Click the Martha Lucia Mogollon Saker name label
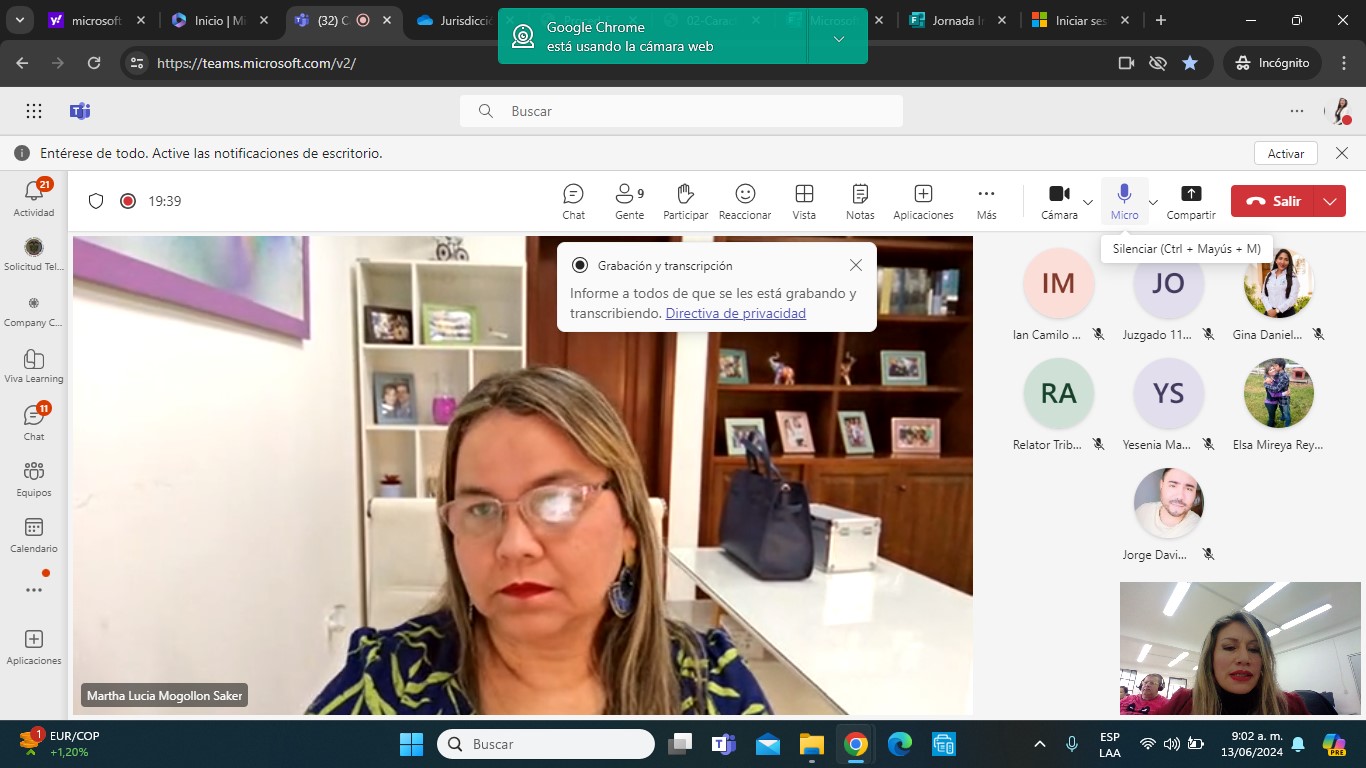The height and width of the screenshot is (768, 1366). [x=164, y=695]
